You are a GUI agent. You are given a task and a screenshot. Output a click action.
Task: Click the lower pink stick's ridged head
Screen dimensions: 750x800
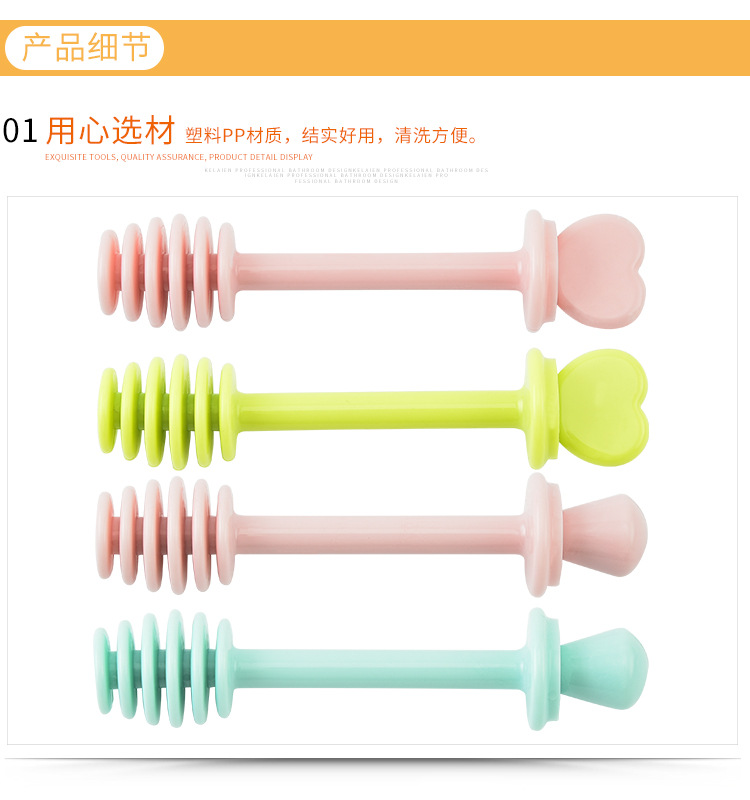166,535
